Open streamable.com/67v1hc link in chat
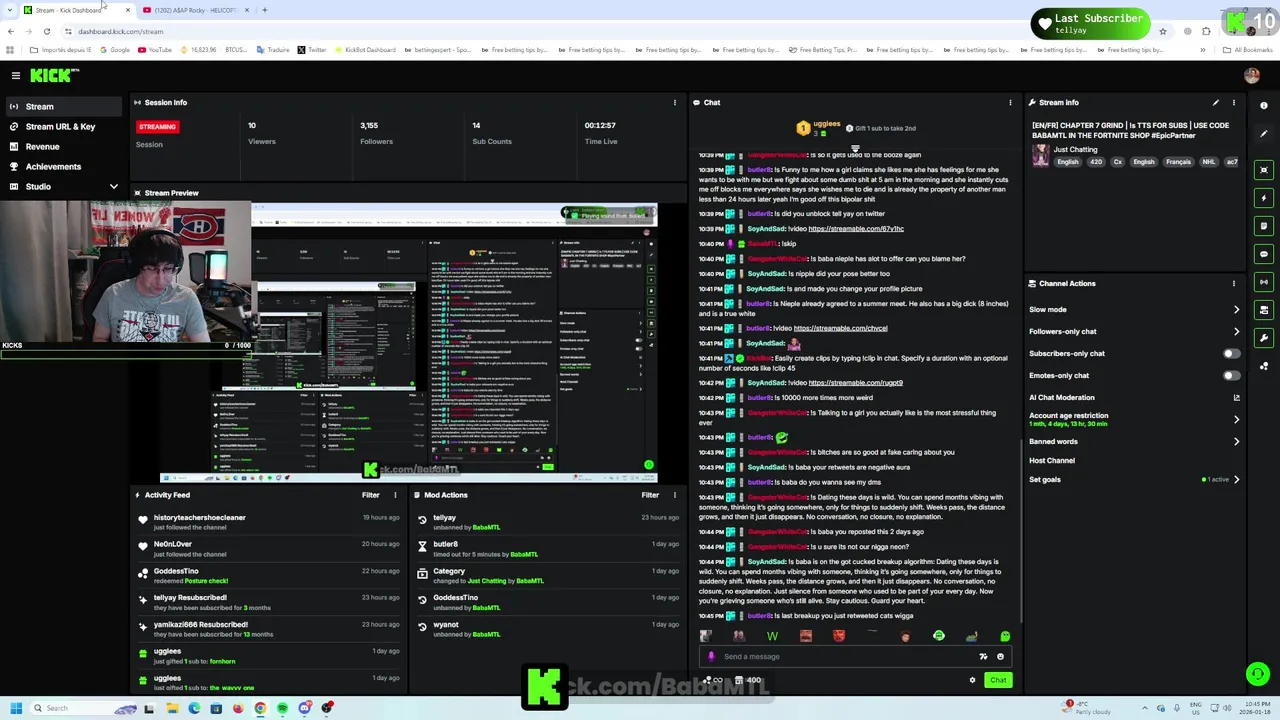The height and width of the screenshot is (720, 1280). click(x=856, y=229)
